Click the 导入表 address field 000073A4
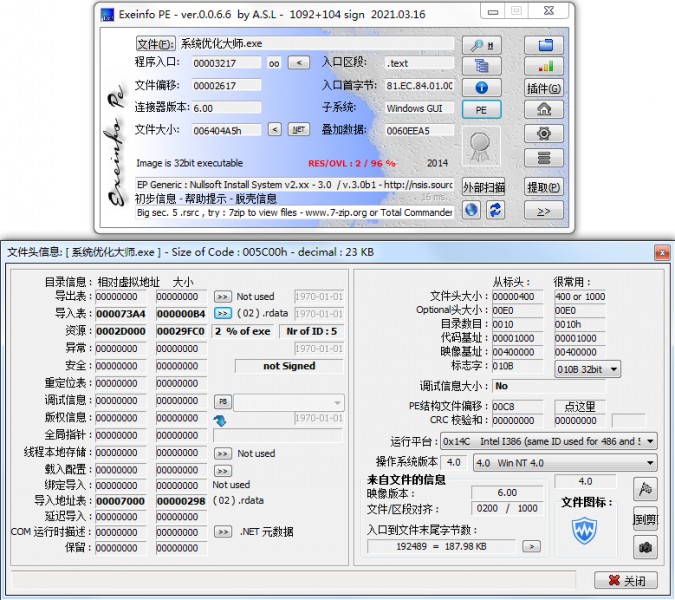675x600 pixels. [121, 314]
